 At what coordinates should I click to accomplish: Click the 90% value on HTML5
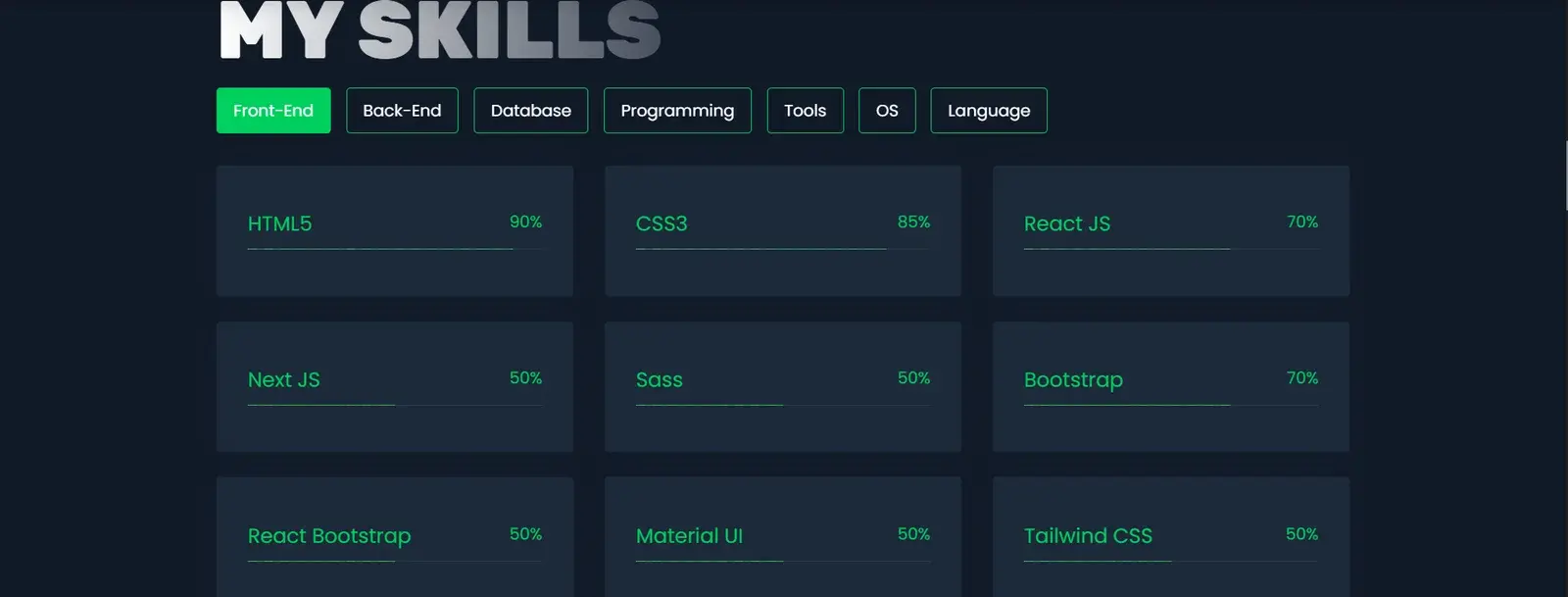(525, 222)
